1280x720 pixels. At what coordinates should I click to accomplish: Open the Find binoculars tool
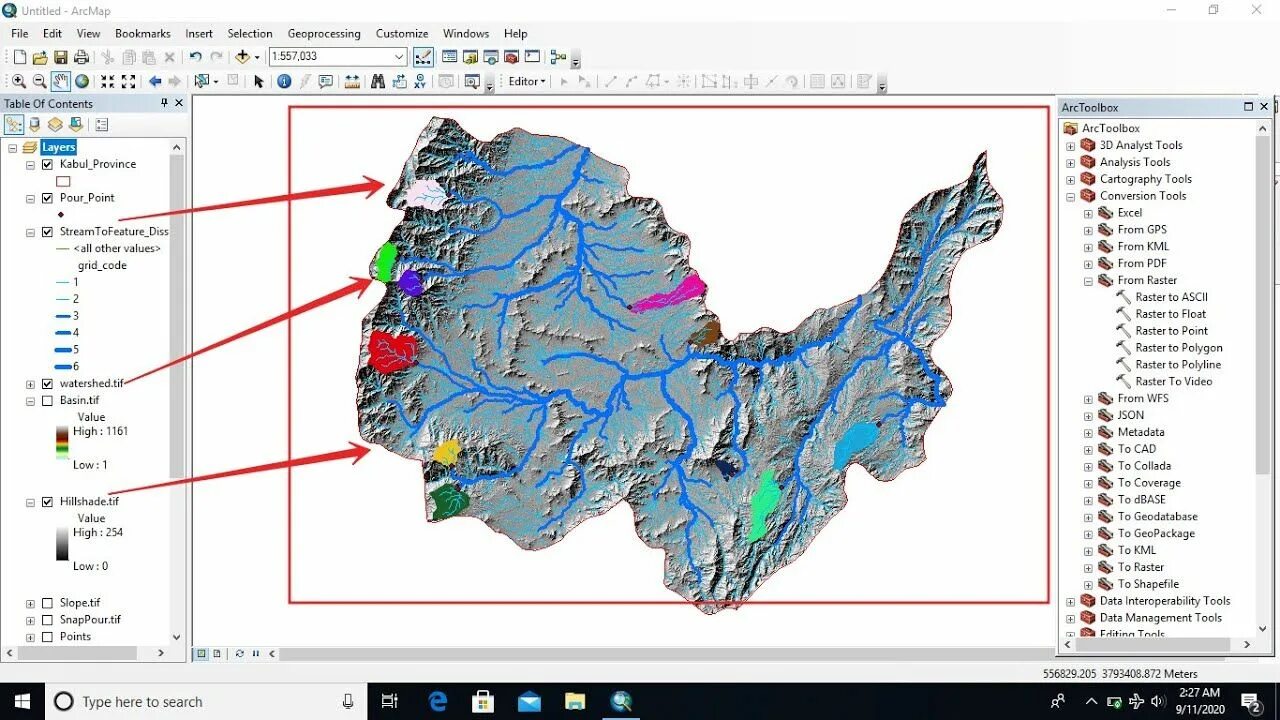pos(378,82)
